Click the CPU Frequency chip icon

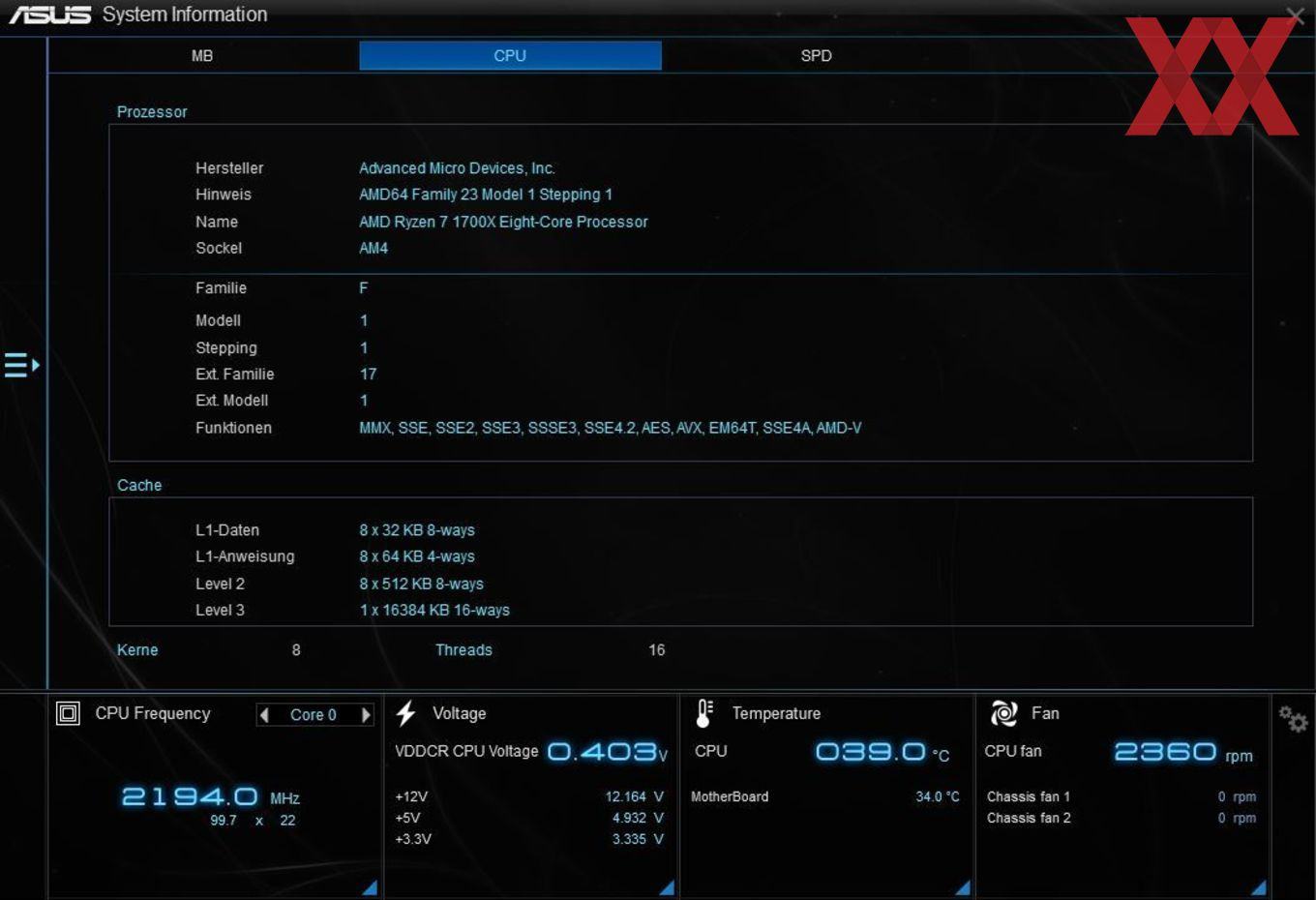point(68,714)
